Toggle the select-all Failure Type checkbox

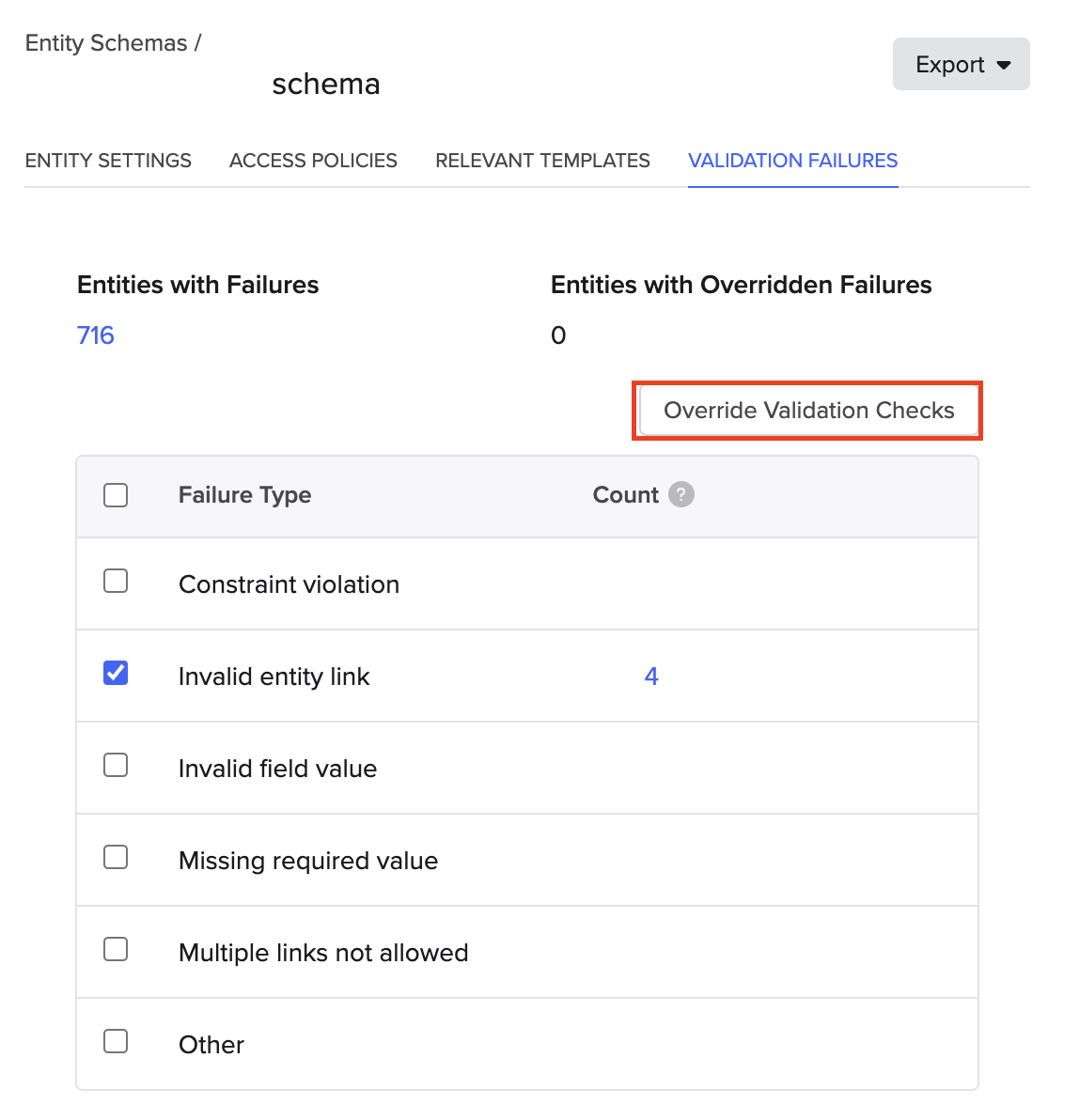116,495
